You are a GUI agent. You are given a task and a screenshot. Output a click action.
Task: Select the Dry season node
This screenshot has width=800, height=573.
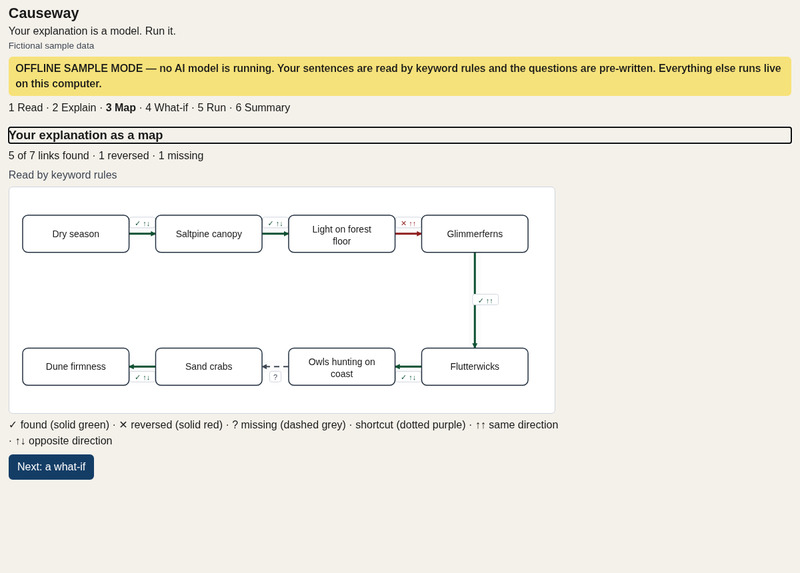click(76, 234)
